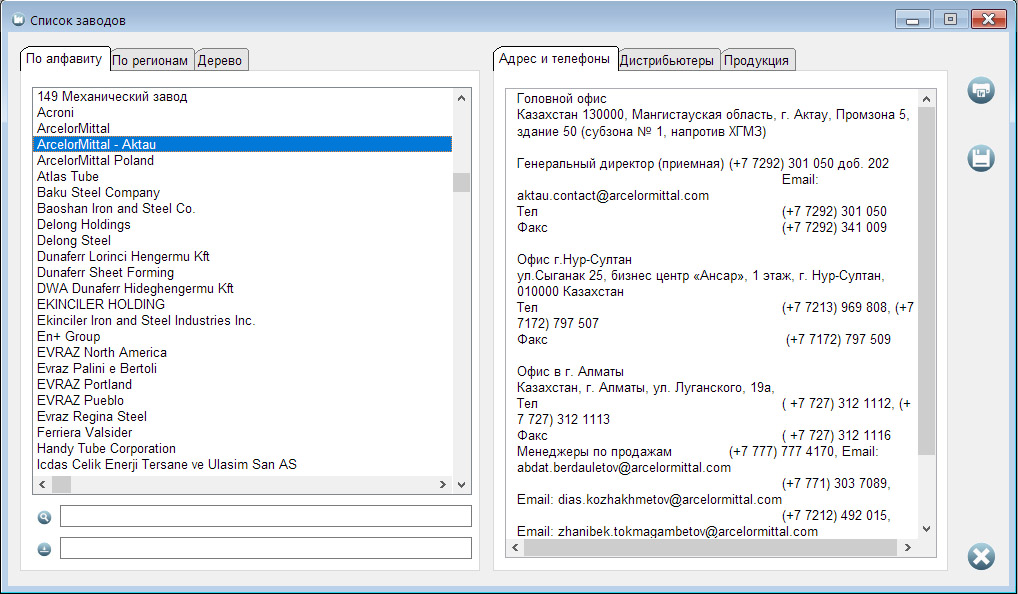Select the plain ArcelorMittal entry
The width and height of the screenshot is (1018, 594).
[242, 129]
